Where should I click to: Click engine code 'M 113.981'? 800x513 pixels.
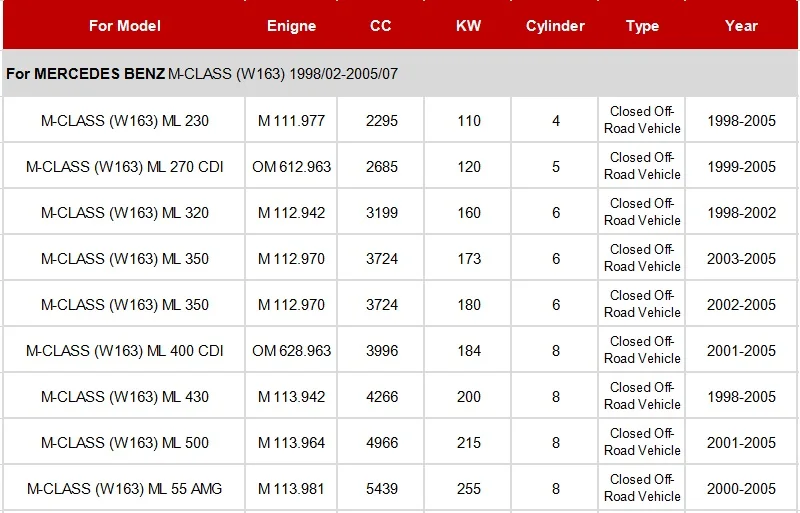point(291,488)
